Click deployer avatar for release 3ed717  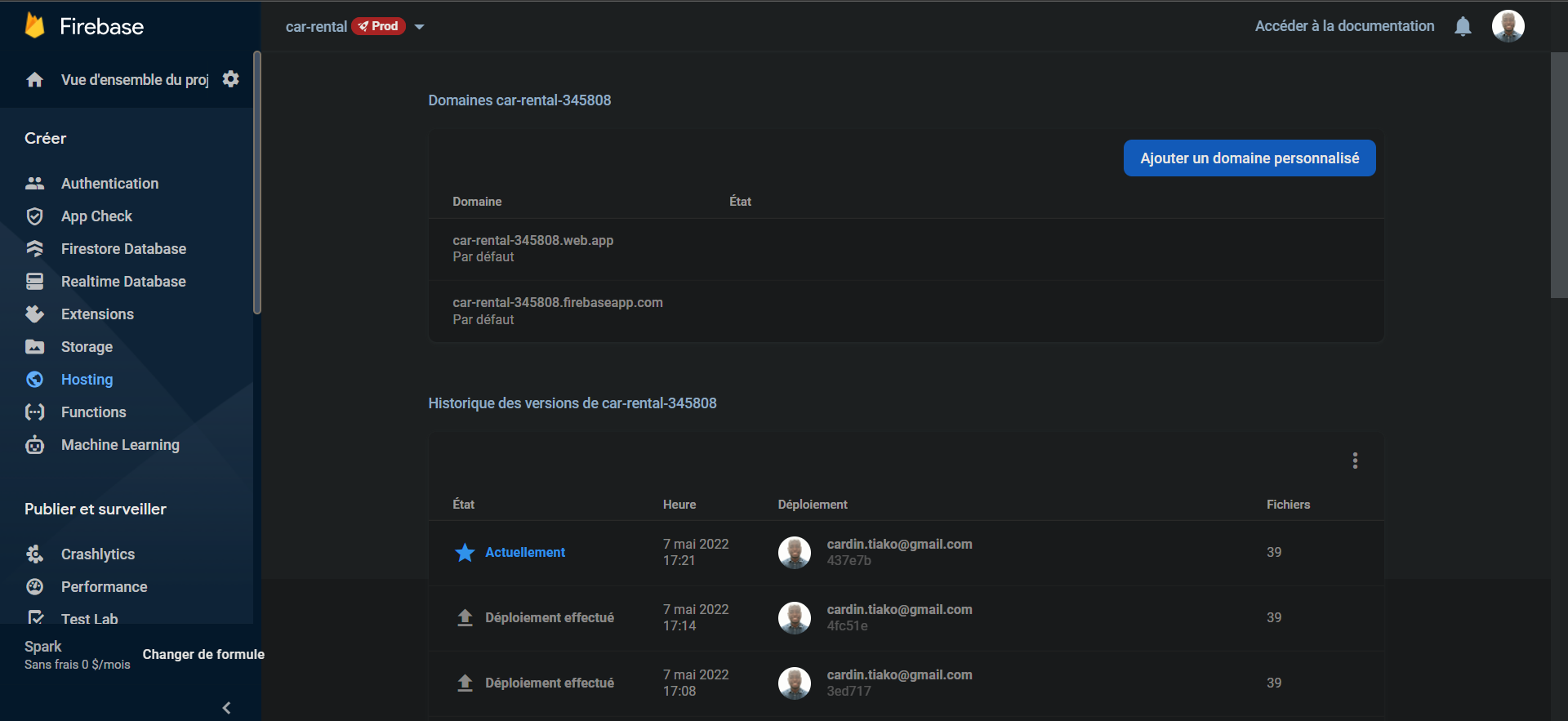point(794,683)
